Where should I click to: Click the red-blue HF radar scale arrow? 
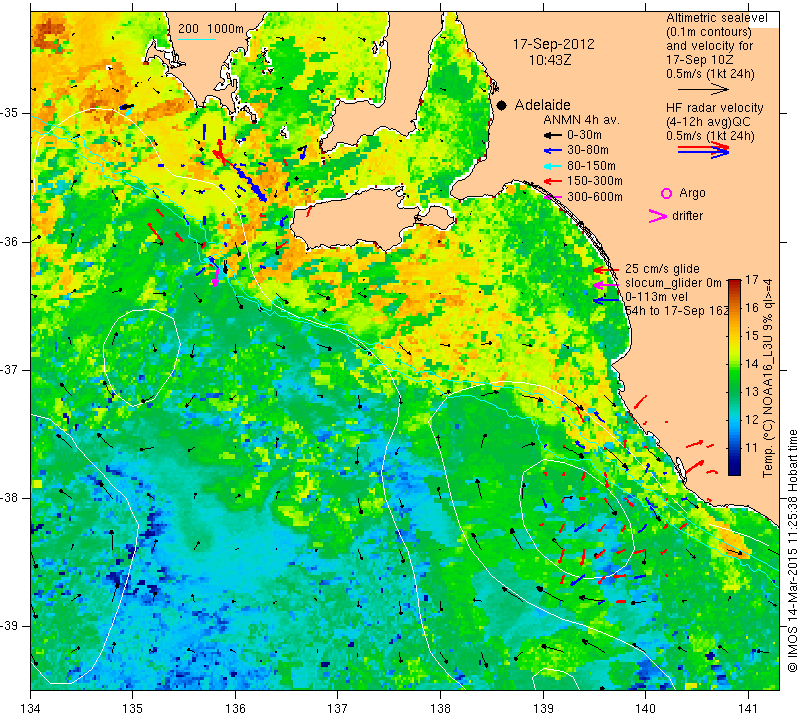[x=704, y=150]
